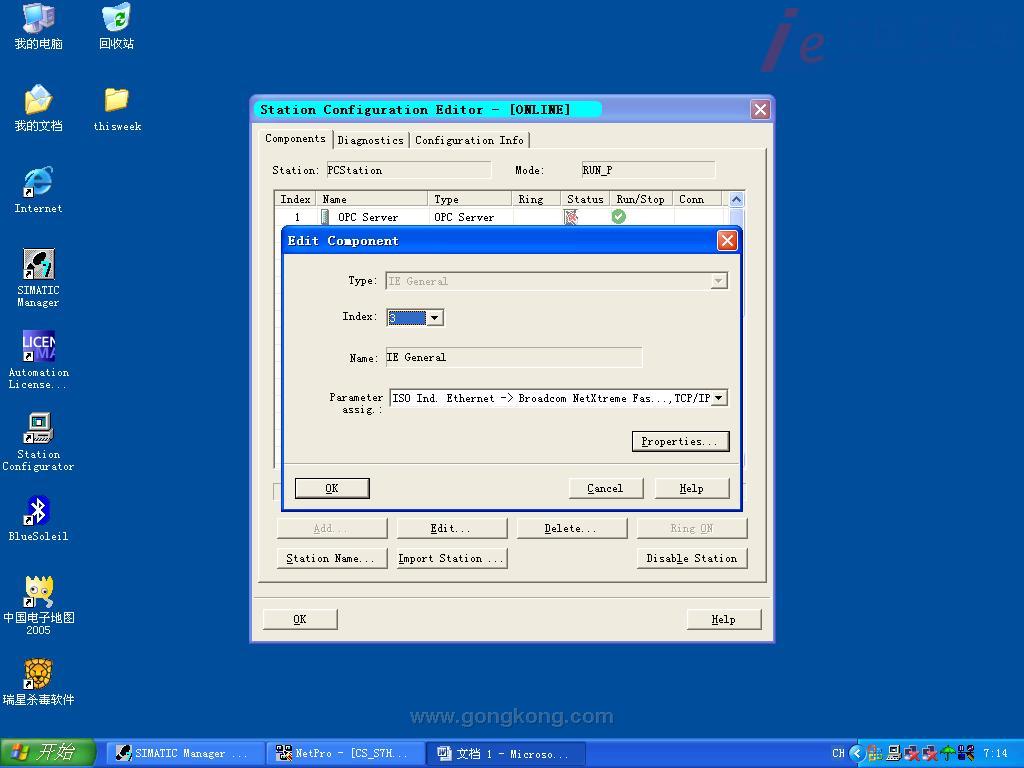This screenshot has width=1024, height=768.
Task: Click Help at the bottom of Station Configuration Editor
Action: coord(724,618)
